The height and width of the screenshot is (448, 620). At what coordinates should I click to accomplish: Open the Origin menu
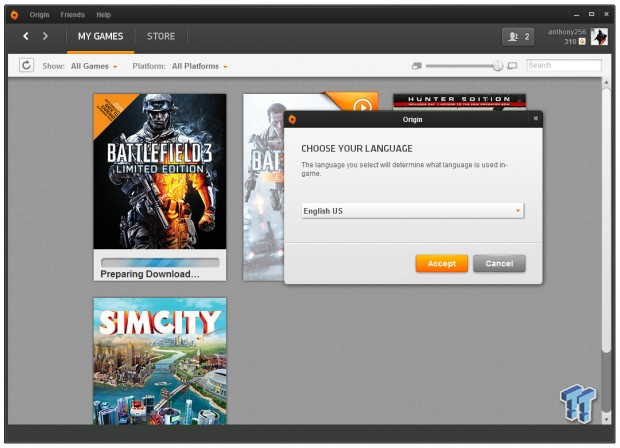[x=40, y=15]
